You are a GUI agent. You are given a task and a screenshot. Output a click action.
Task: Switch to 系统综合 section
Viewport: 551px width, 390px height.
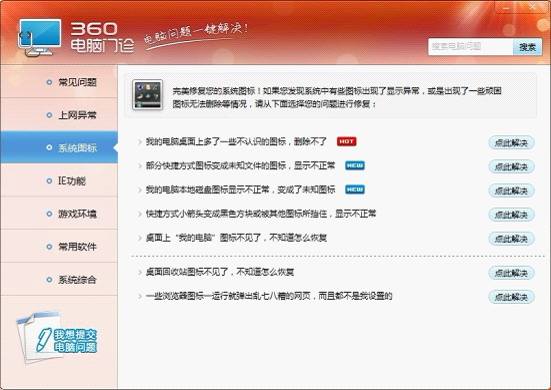59,280
